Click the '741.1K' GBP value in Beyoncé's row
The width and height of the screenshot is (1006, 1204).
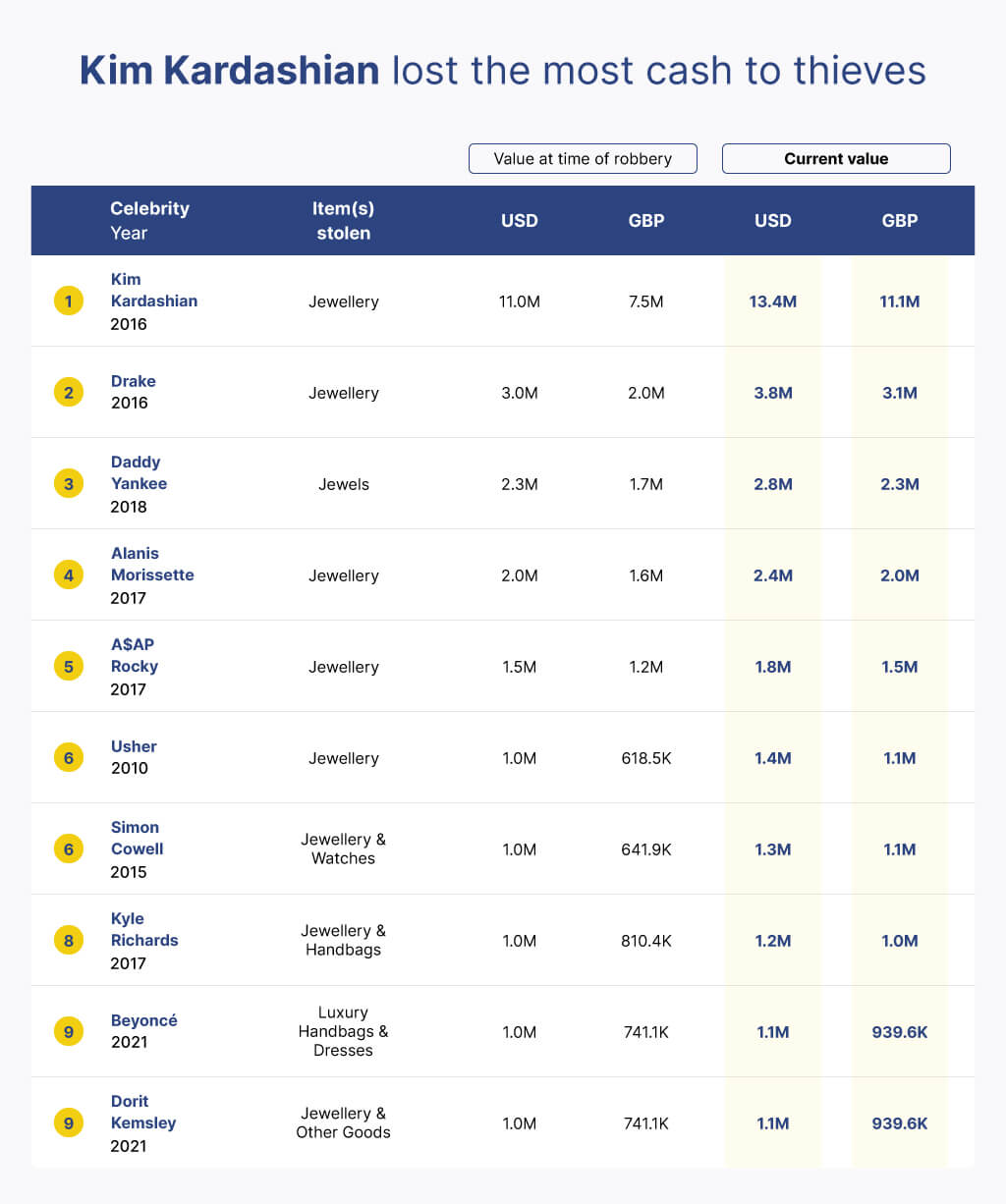(646, 1032)
